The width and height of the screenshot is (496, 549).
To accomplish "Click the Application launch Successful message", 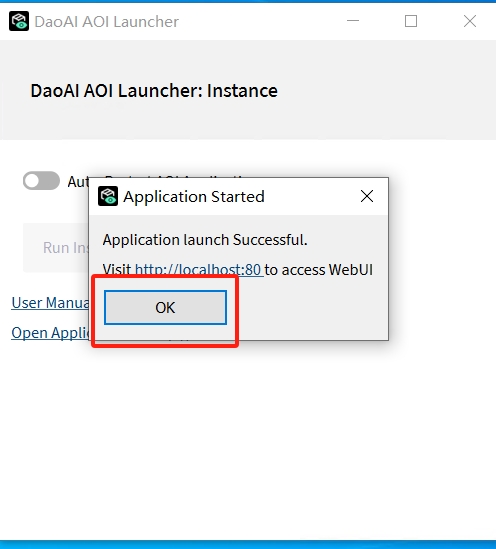I will [x=205, y=240].
